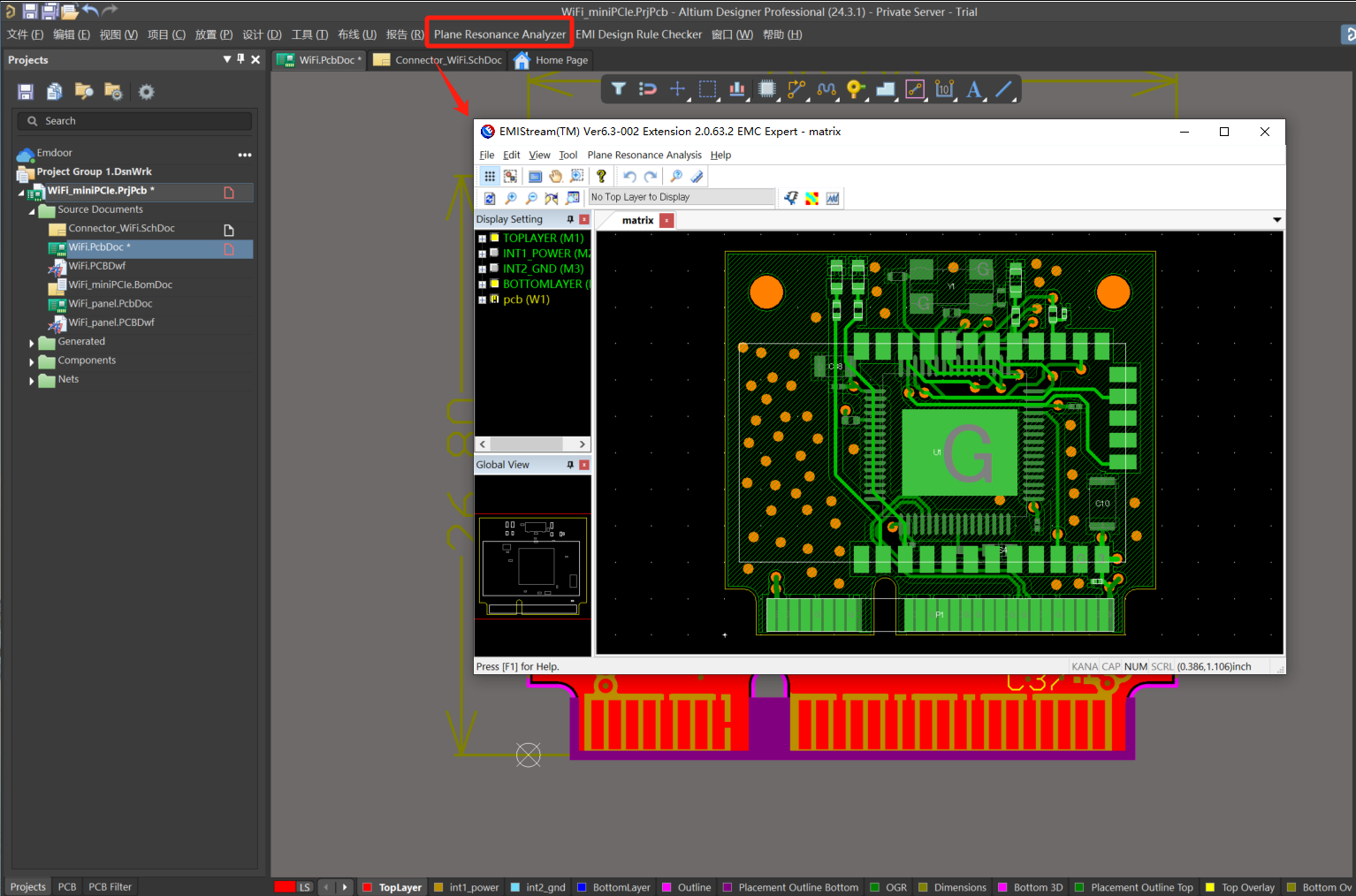Select the Pan hand tool in EMIStream
Viewport: 1356px width, 896px height.
[555, 177]
